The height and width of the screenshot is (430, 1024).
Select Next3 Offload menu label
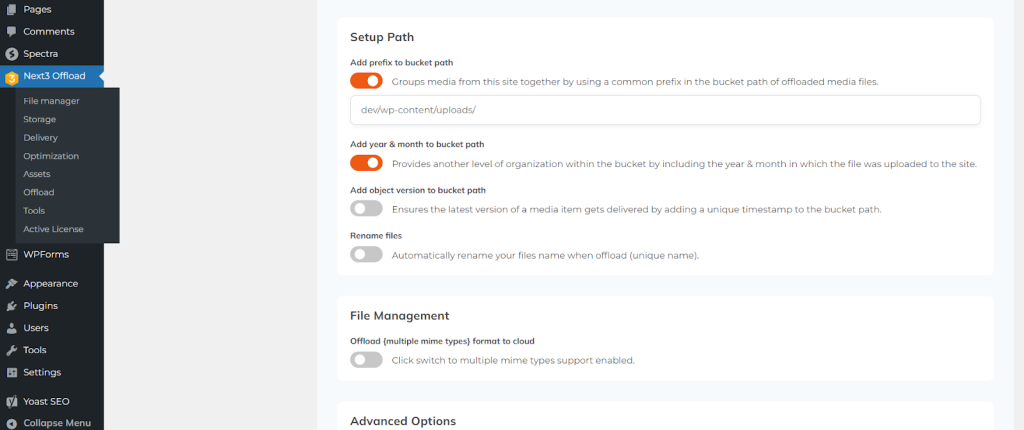click(54, 76)
